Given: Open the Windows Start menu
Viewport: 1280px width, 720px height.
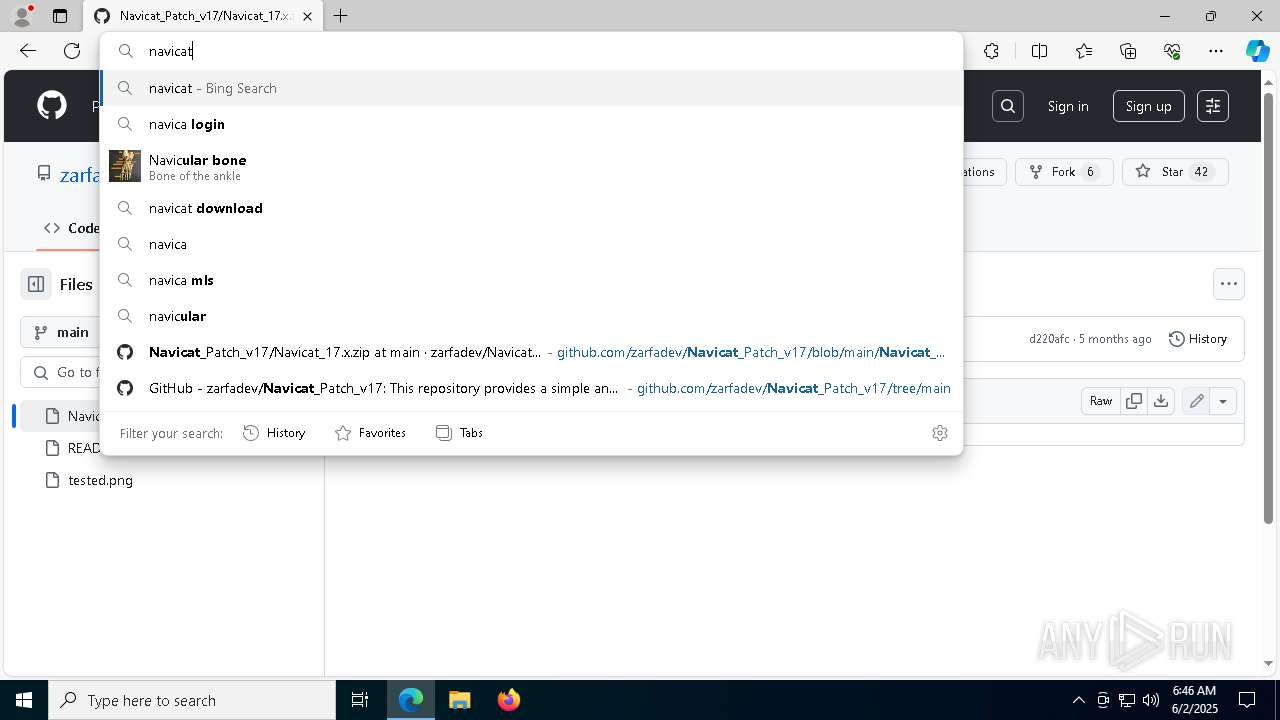Looking at the screenshot, I should tap(24, 700).
